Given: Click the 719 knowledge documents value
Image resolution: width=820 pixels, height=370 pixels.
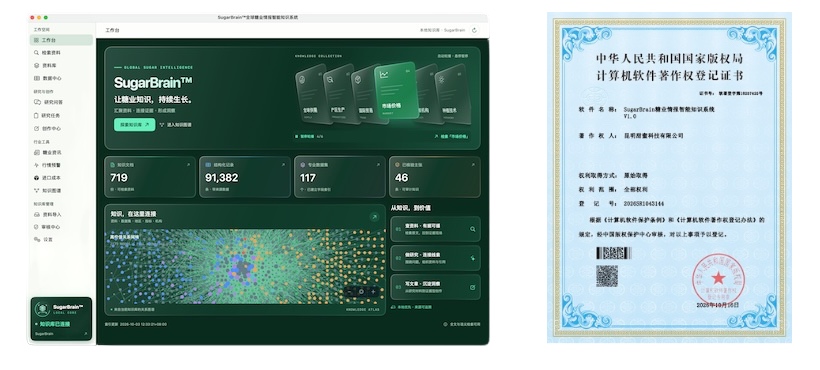Looking at the screenshot, I should (119, 178).
